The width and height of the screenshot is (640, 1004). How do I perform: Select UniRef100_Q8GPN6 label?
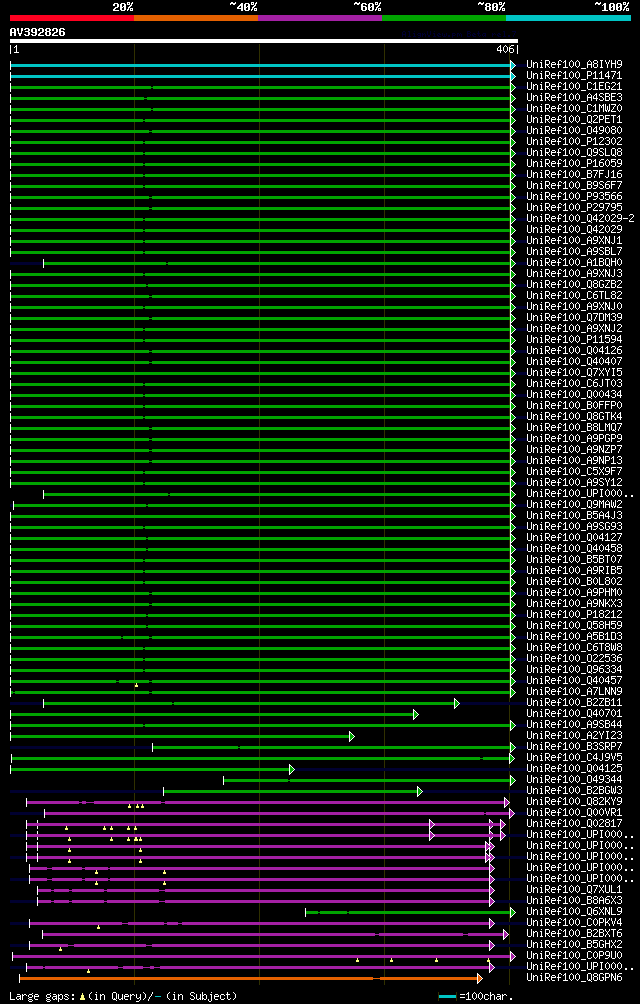[574, 978]
